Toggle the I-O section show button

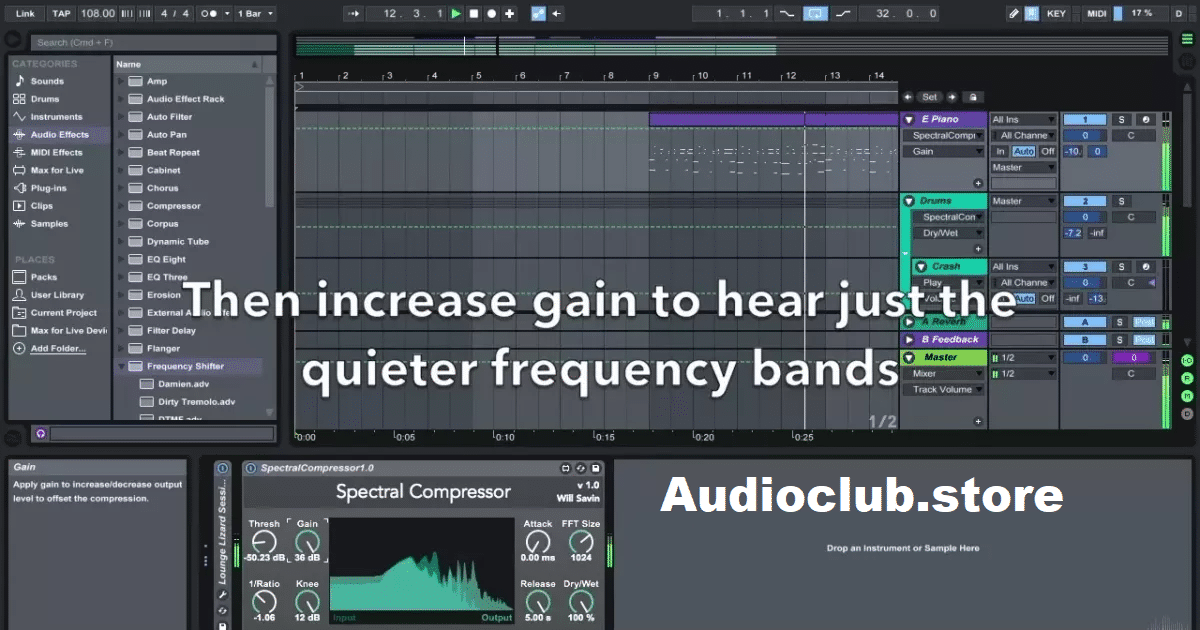click(x=1187, y=360)
